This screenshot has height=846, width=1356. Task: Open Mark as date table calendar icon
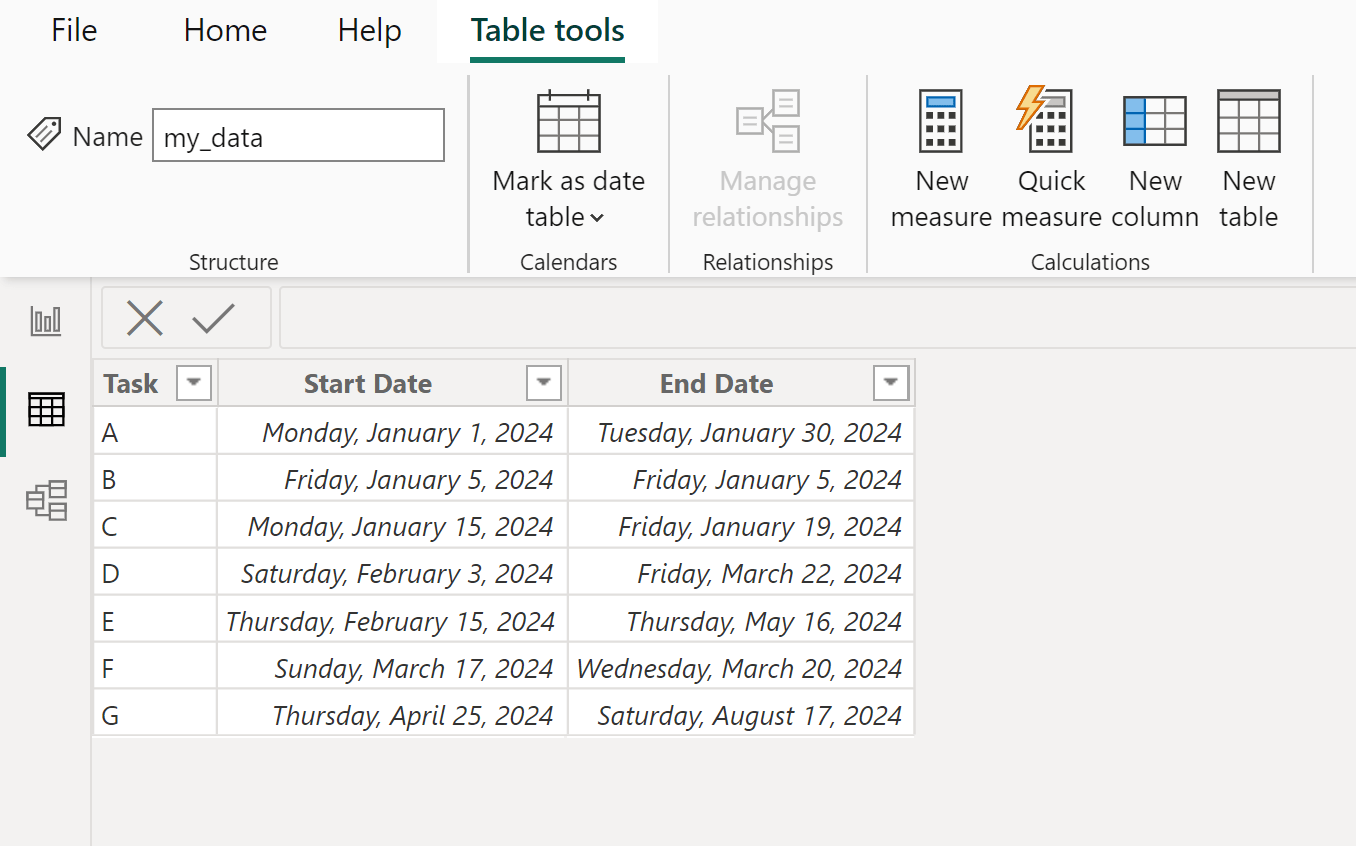click(x=568, y=120)
